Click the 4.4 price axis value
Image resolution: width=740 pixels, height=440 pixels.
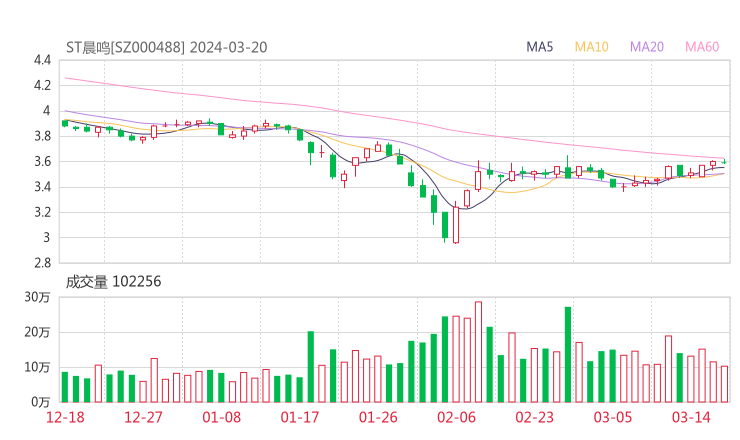point(42,60)
